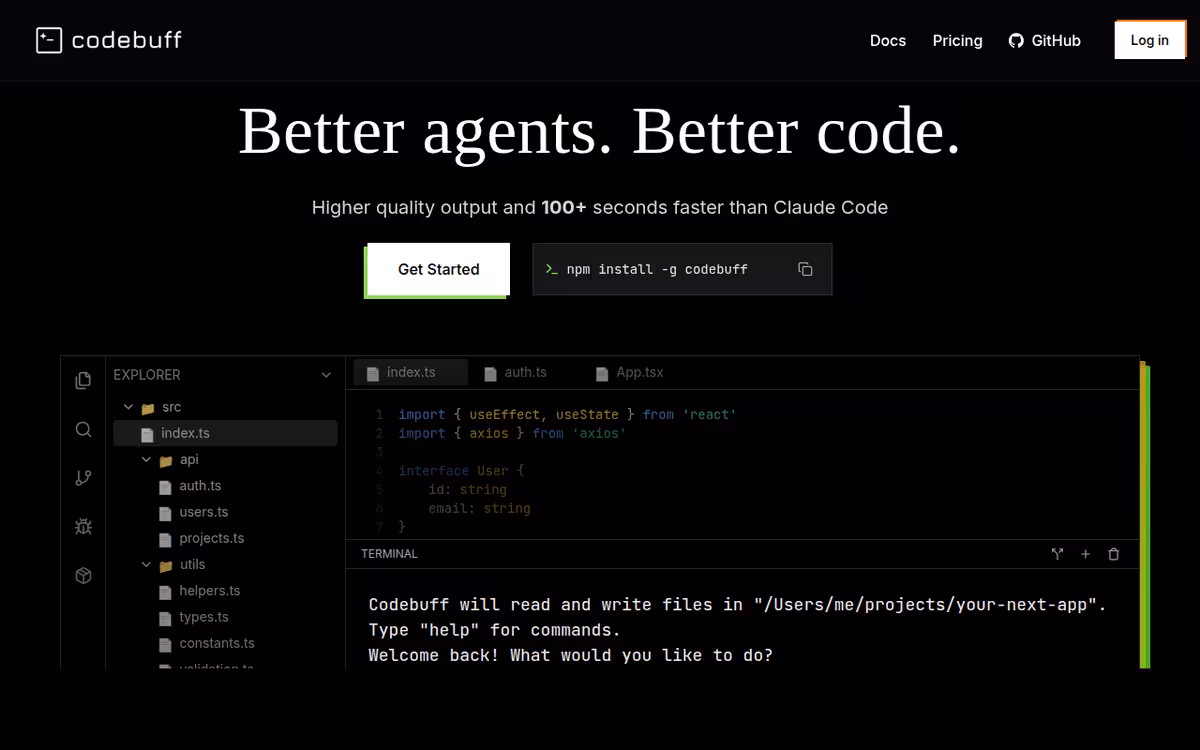Select index.ts in the explorer tree

[225, 433]
